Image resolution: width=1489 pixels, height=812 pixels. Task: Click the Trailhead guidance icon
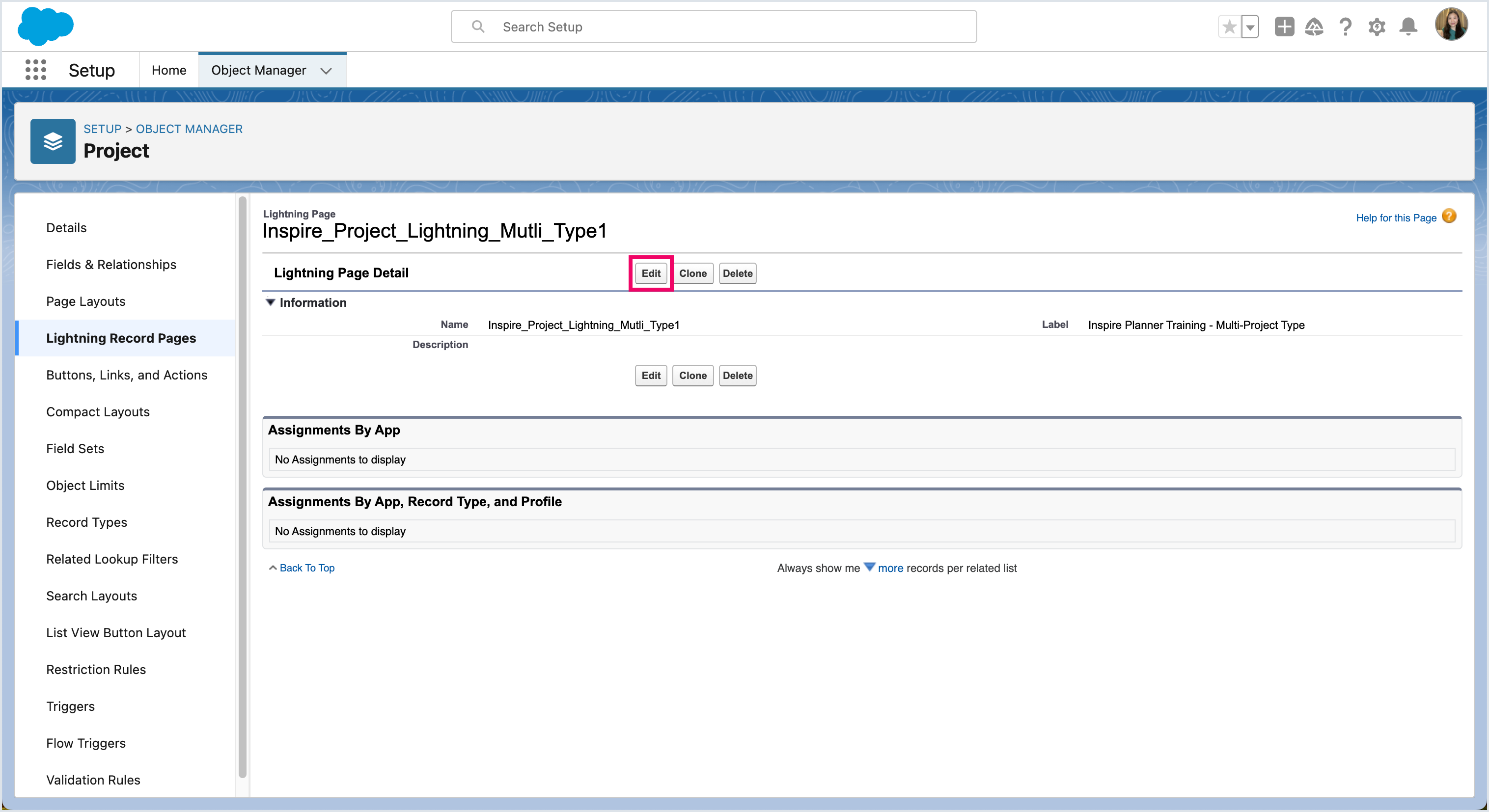pyautogui.click(x=1314, y=27)
